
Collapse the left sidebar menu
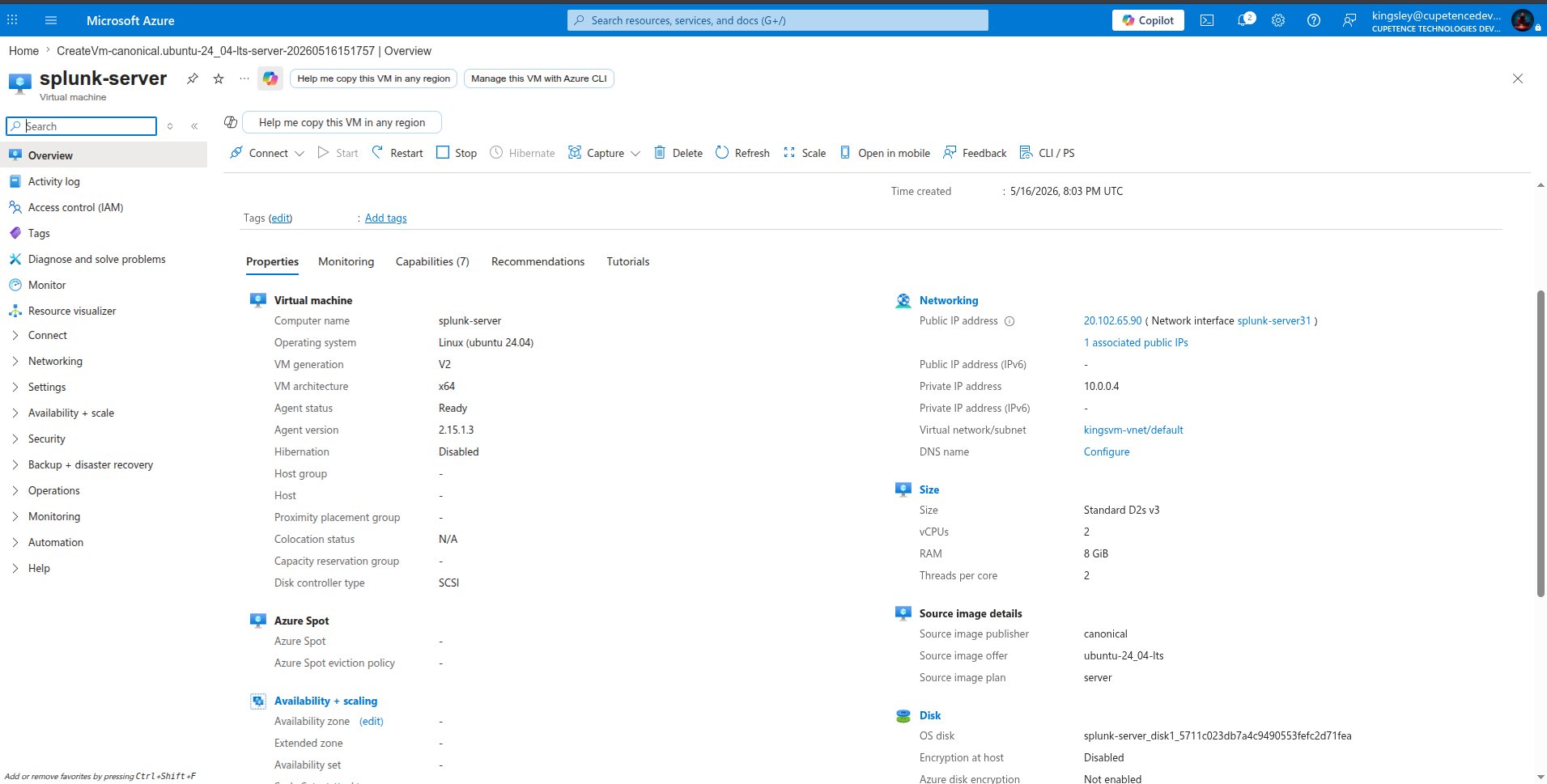194,126
